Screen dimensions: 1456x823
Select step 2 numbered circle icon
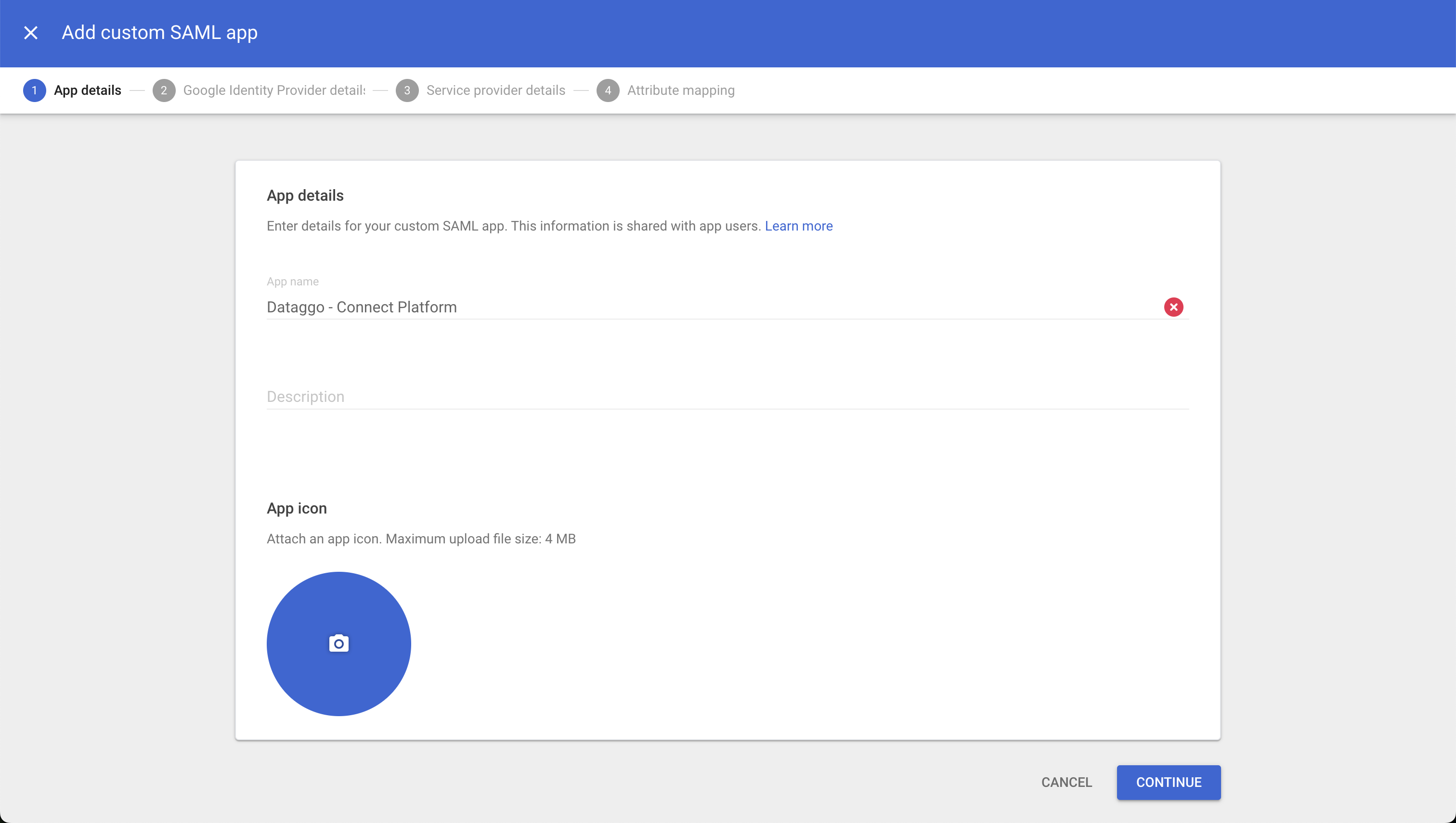click(164, 90)
